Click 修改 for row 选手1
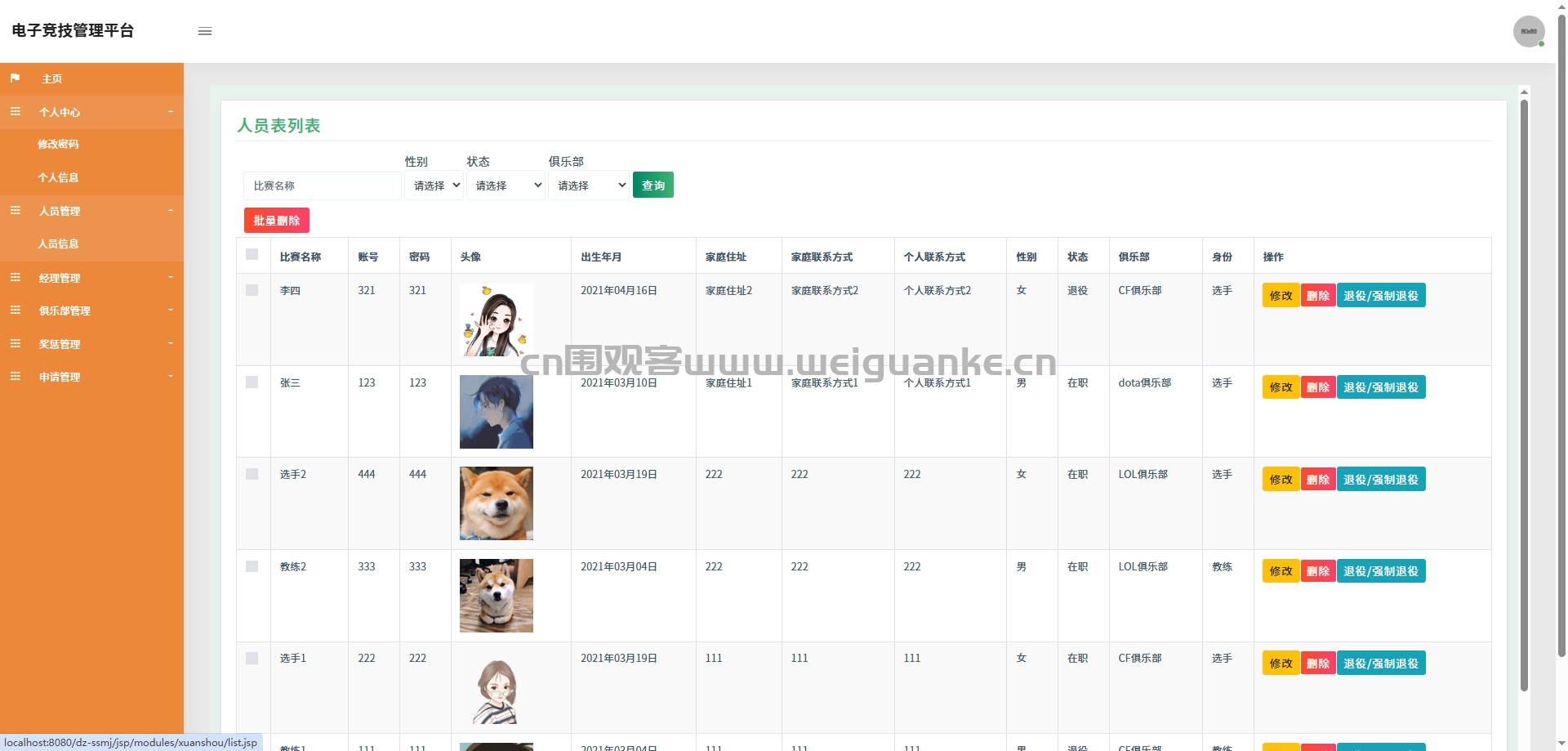Image resolution: width=1568 pixels, height=751 pixels. point(1281,664)
